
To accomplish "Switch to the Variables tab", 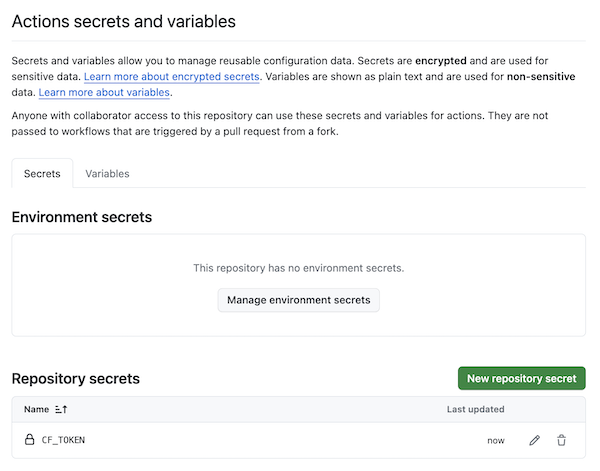I will pos(107,173).
